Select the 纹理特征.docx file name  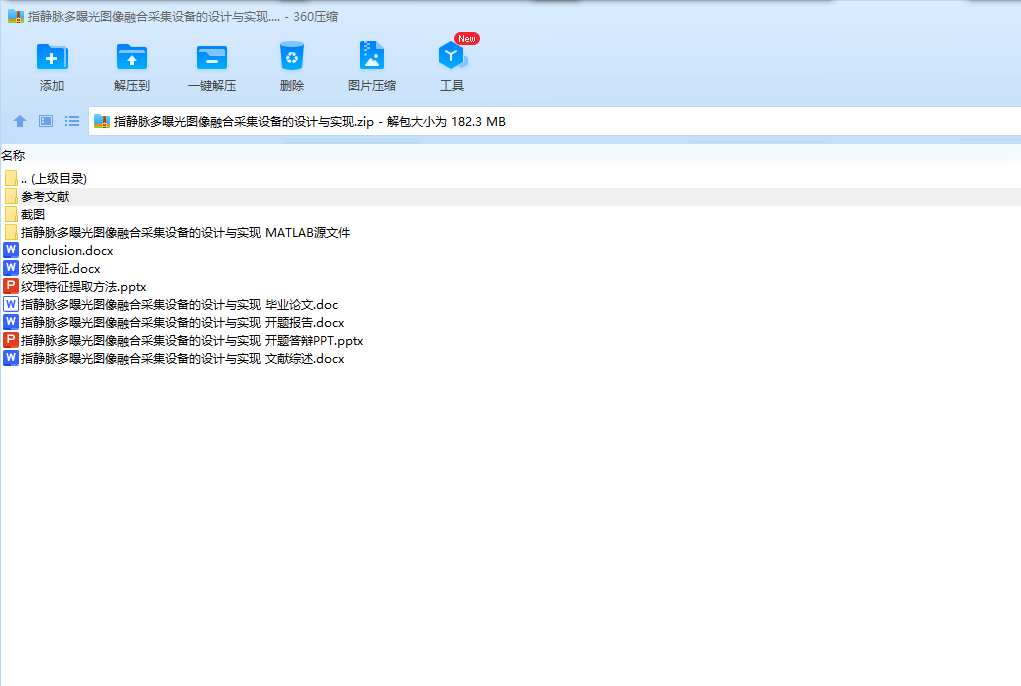point(61,269)
